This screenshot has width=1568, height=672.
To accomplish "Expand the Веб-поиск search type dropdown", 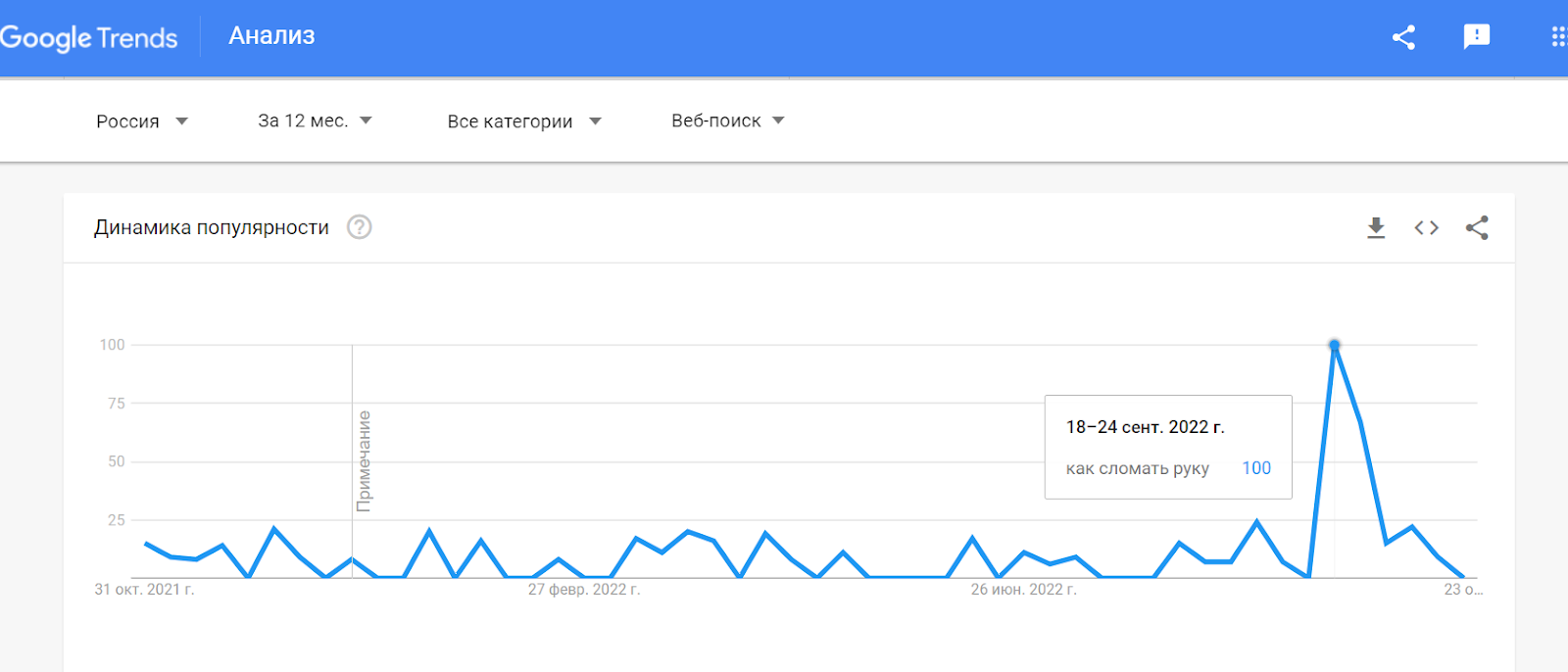I will tap(728, 120).
